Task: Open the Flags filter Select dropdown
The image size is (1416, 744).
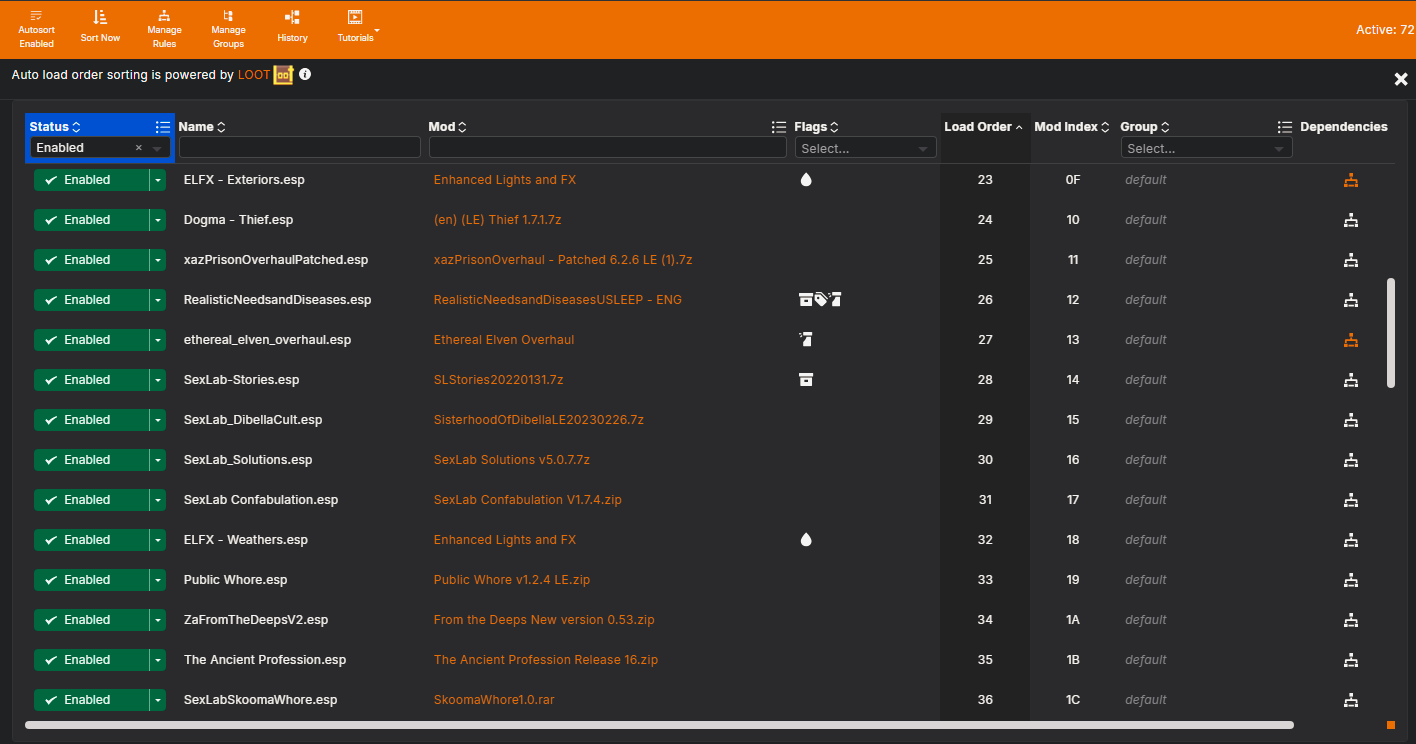Action: pos(865,148)
